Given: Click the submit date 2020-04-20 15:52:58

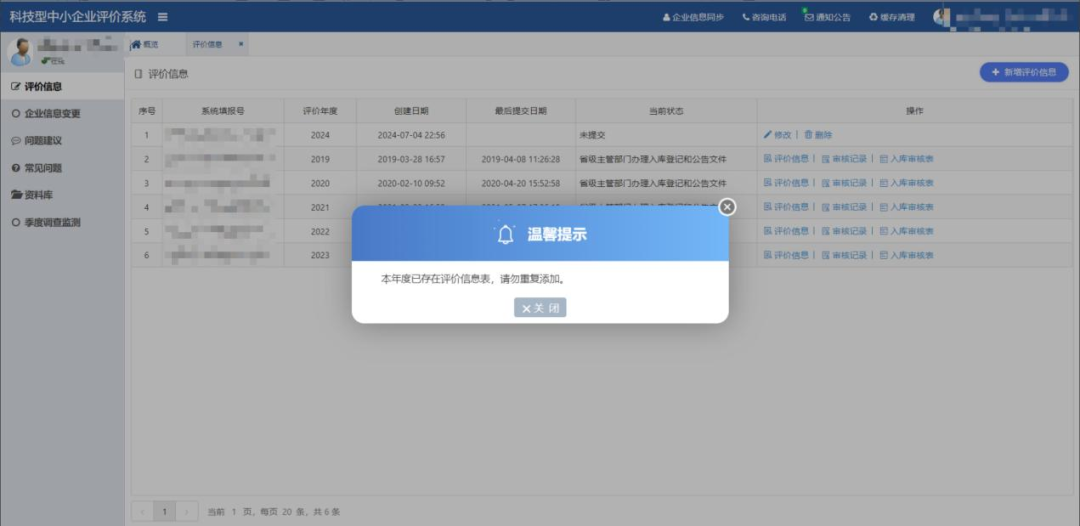Looking at the screenshot, I should coord(521,183).
